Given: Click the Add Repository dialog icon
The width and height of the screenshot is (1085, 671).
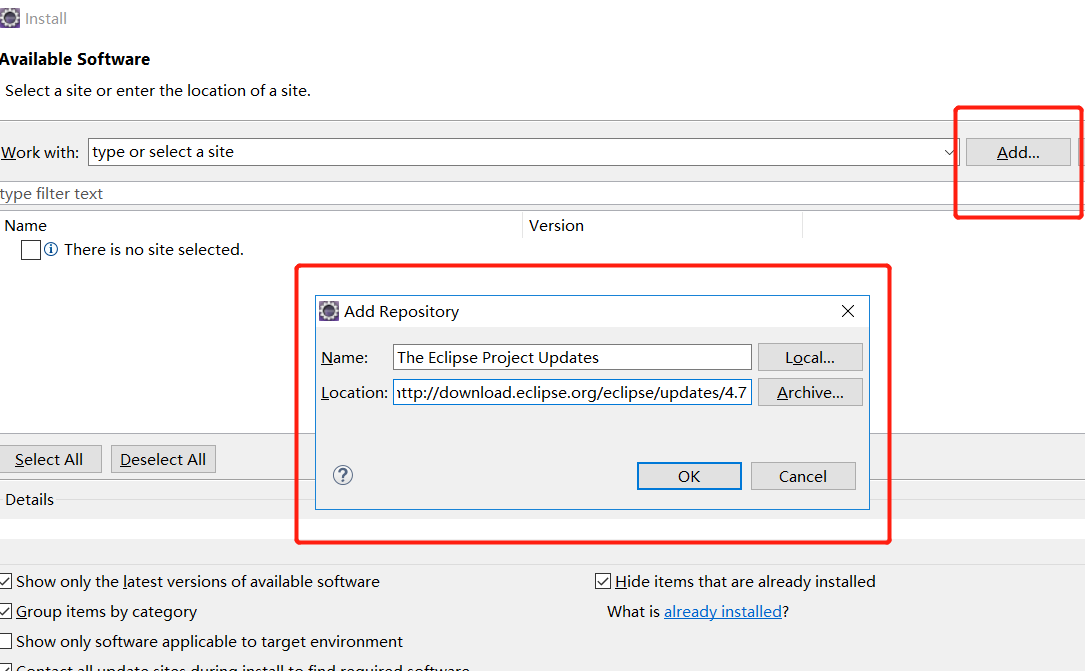Looking at the screenshot, I should (x=329, y=311).
